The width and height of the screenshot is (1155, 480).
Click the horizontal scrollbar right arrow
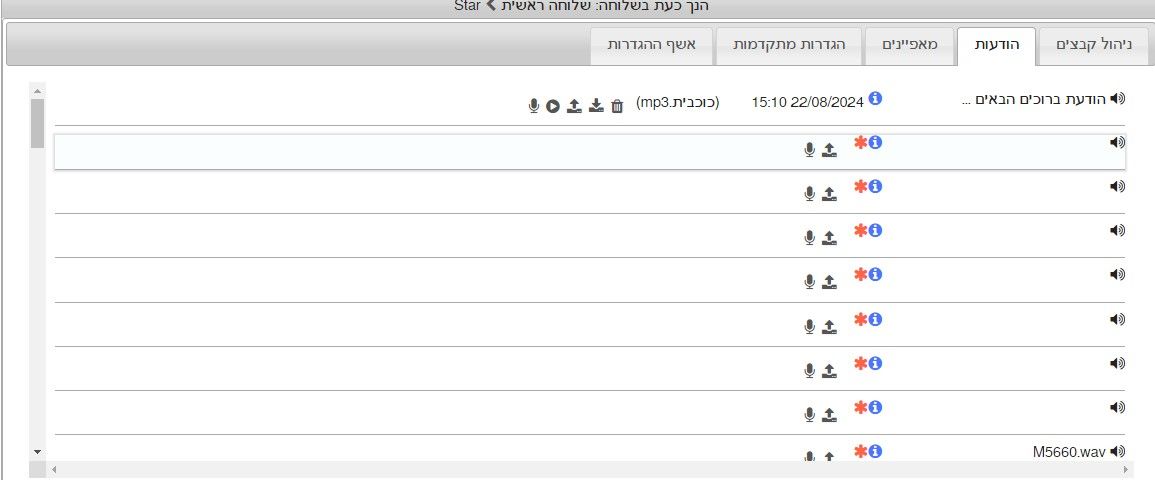pos(1127,468)
